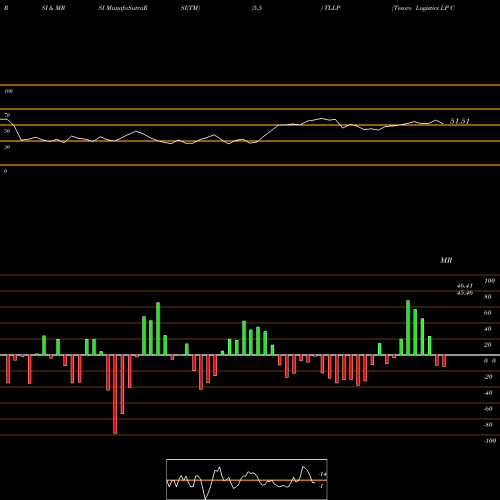
Task: Click the '(5,5' parameter text
Action: pos(257,8)
